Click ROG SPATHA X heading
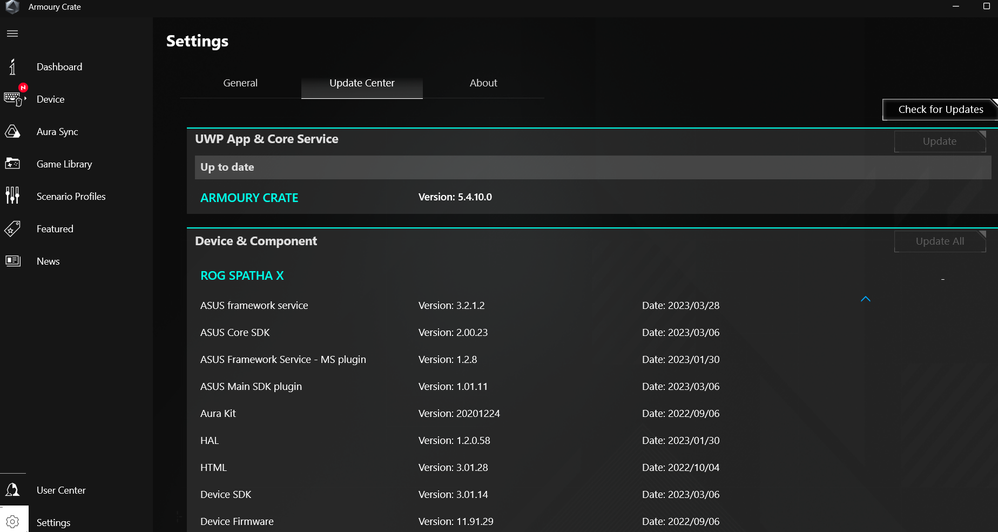Image resolution: width=998 pixels, height=532 pixels. pos(242,276)
